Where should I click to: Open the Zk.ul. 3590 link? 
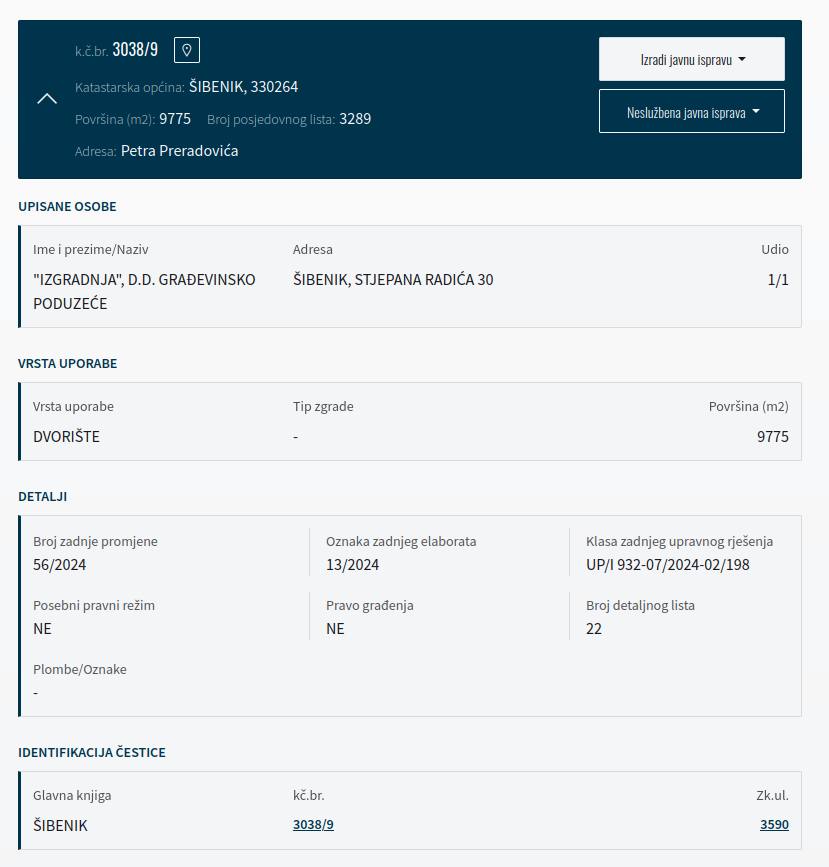(x=774, y=825)
